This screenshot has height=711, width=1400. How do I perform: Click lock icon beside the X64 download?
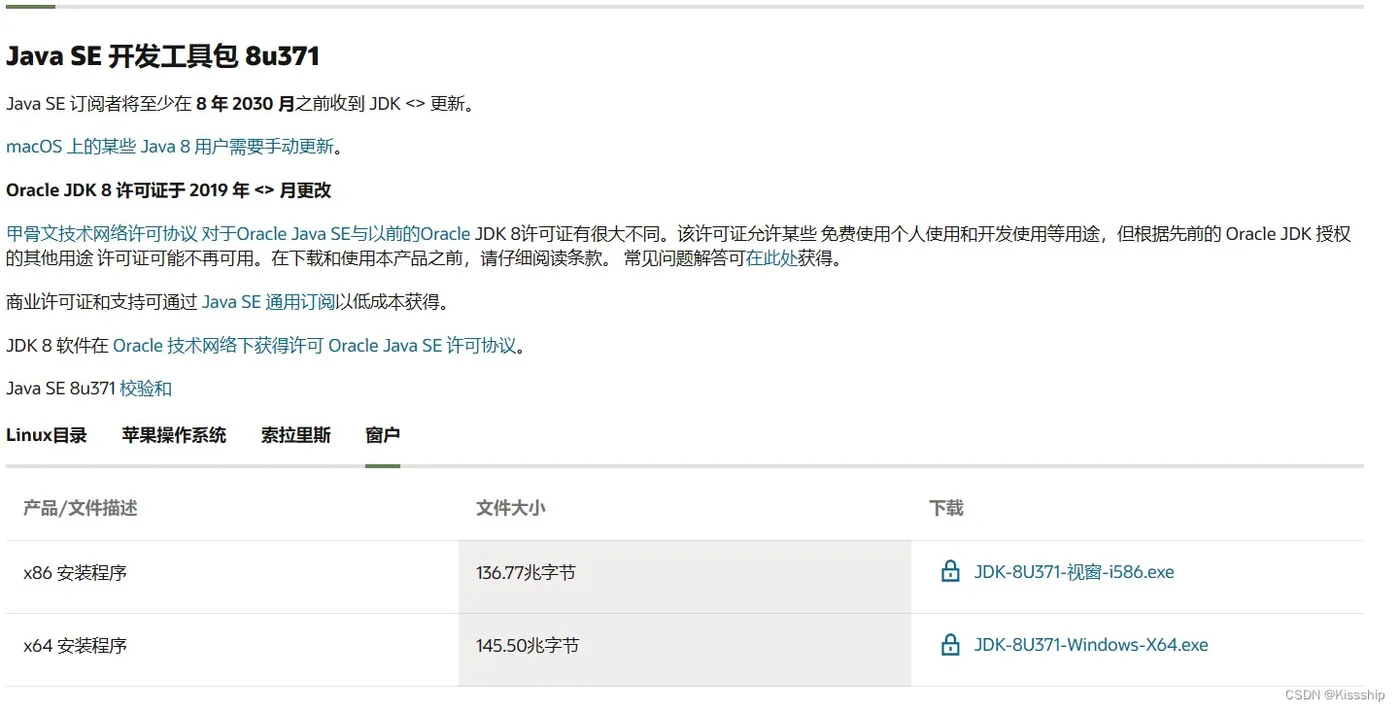coord(950,646)
